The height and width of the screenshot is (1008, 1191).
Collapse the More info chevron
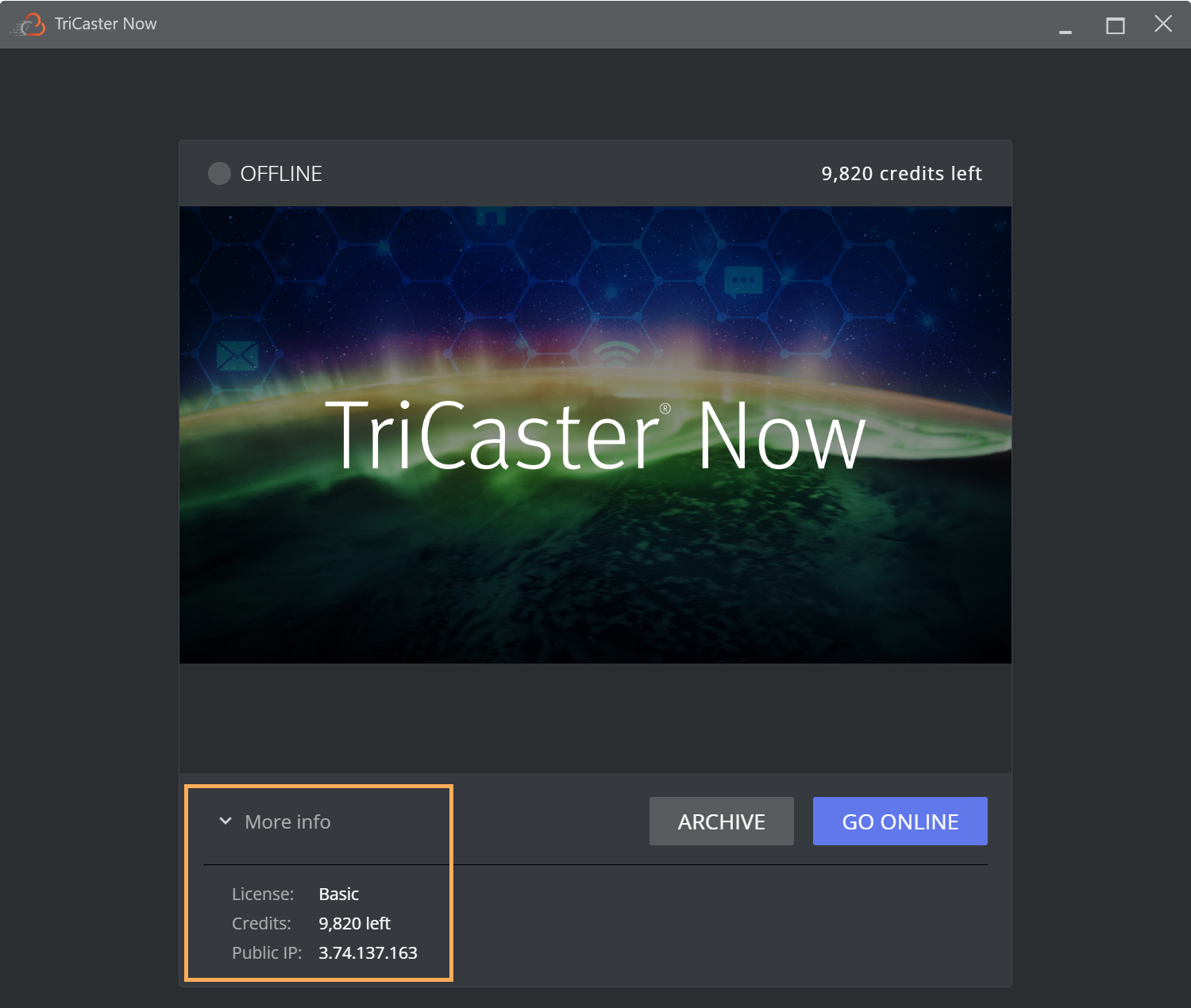coord(225,821)
